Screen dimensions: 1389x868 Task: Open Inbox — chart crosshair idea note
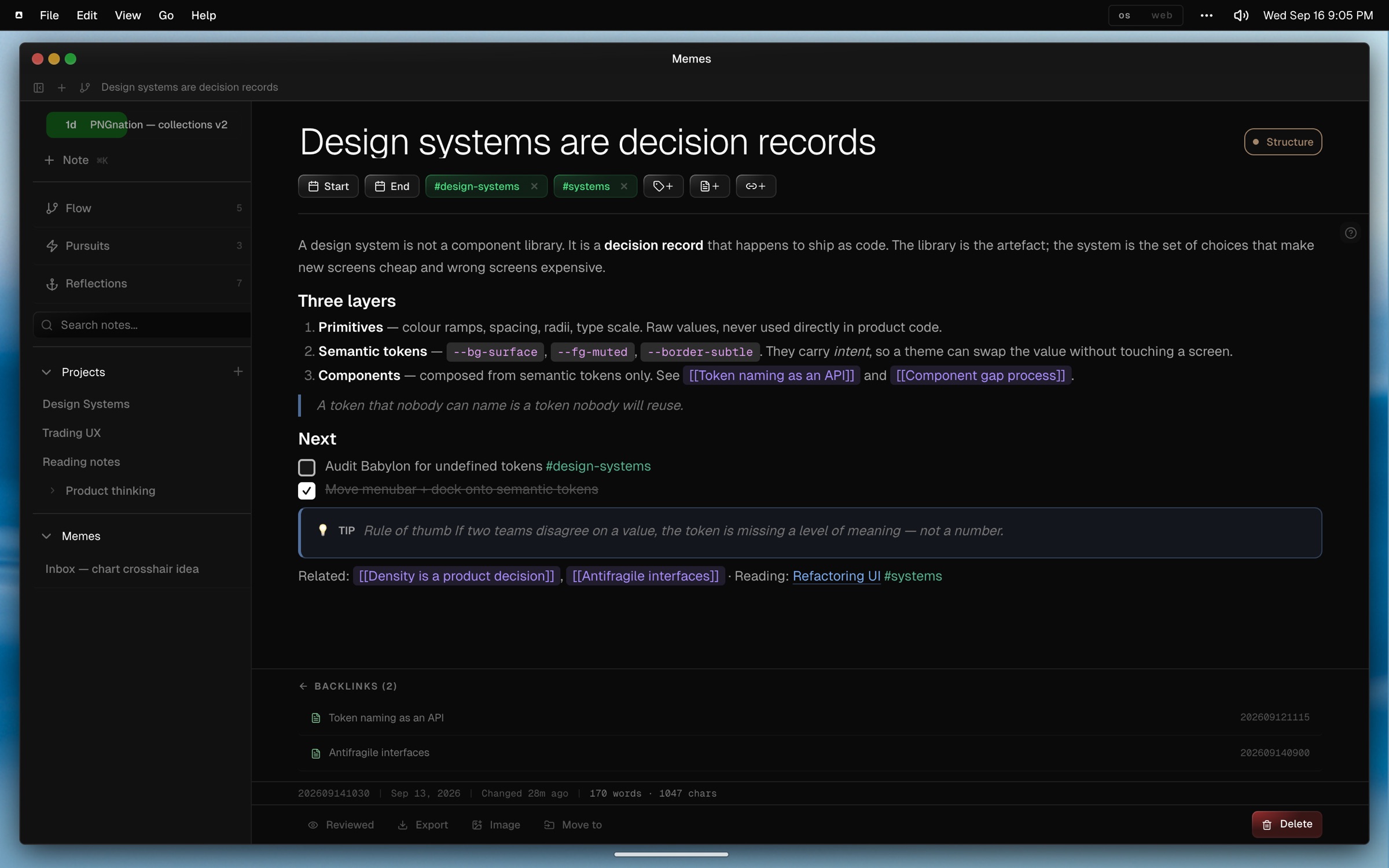pyautogui.click(x=122, y=569)
